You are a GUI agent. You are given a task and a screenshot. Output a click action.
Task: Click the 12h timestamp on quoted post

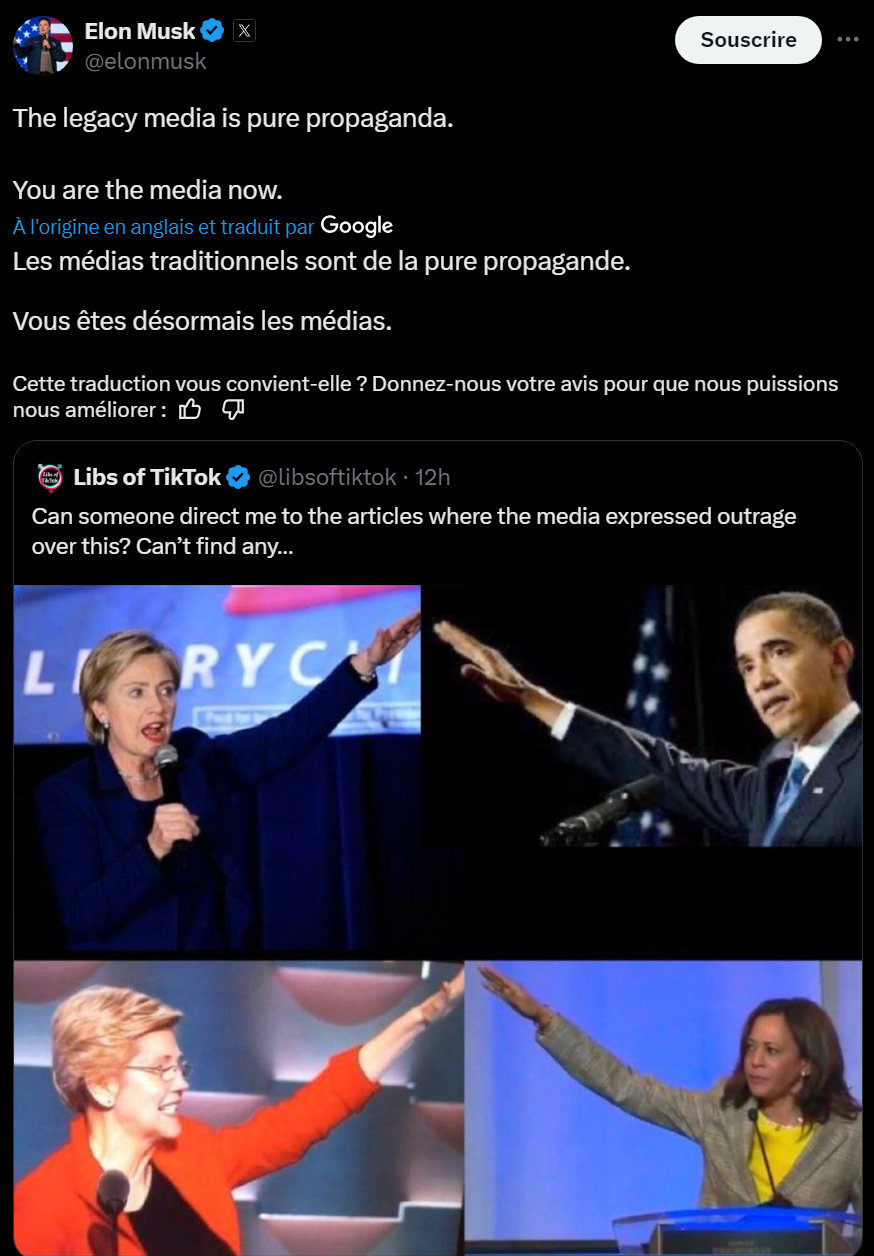point(432,477)
